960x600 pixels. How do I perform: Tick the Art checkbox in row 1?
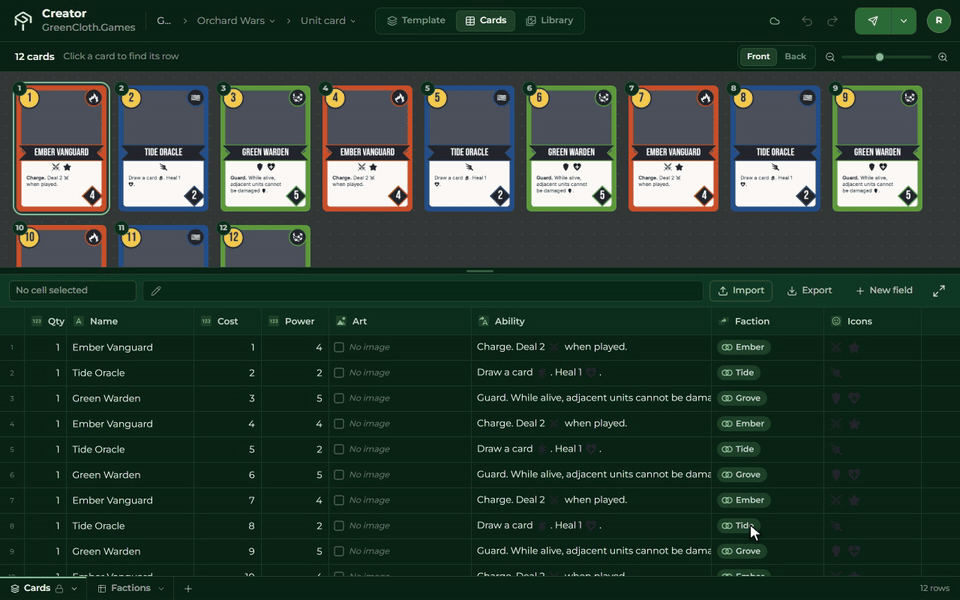pyautogui.click(x=339, y=347)
